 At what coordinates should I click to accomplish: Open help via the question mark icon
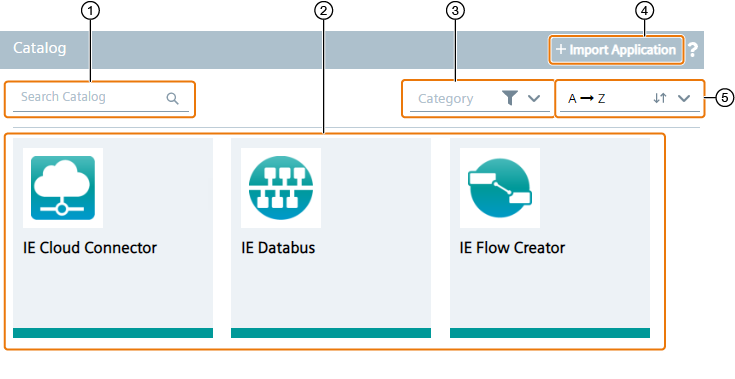(x=693, y=50)
